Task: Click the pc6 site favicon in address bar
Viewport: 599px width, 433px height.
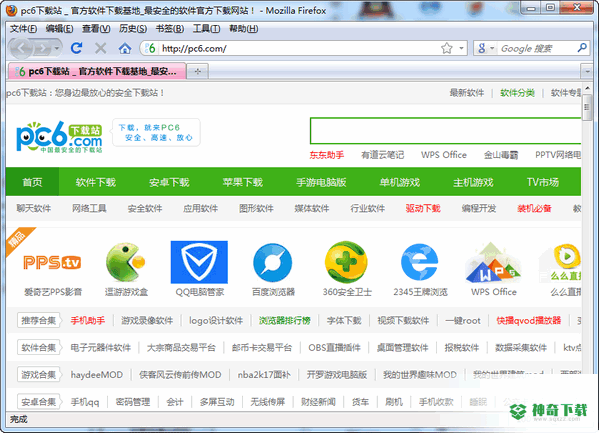Action: [151, 49]
